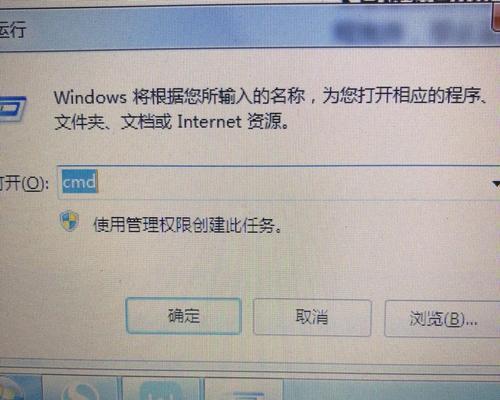The width and height of the screenshot is (500, 400).
Task: Click empty taskbar area right of the icons
Action: pyautogui.click(x=390, y=390)
